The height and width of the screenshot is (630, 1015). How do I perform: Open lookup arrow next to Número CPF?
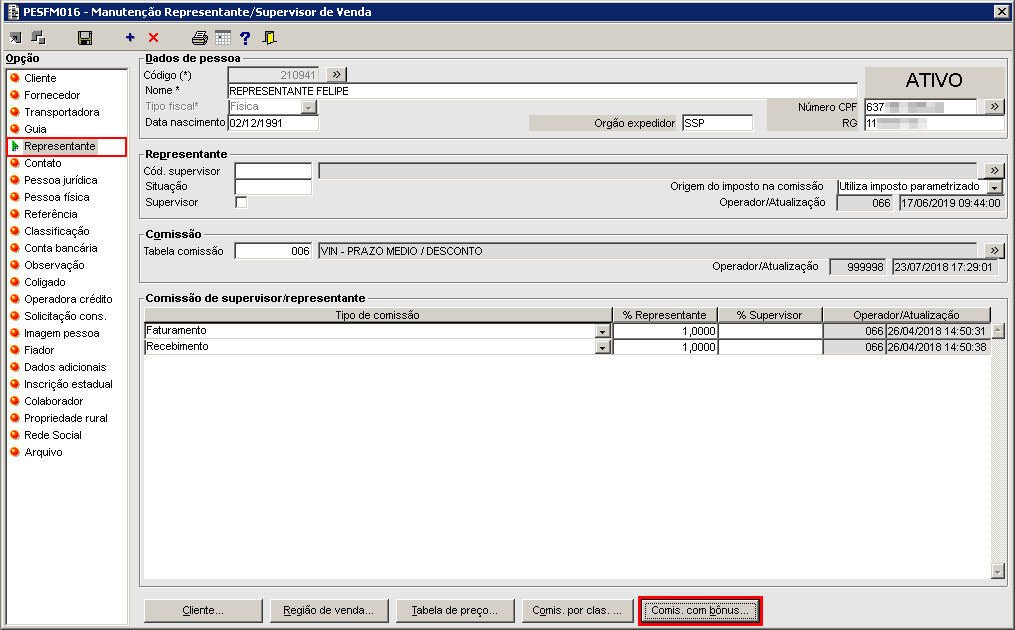994,106
